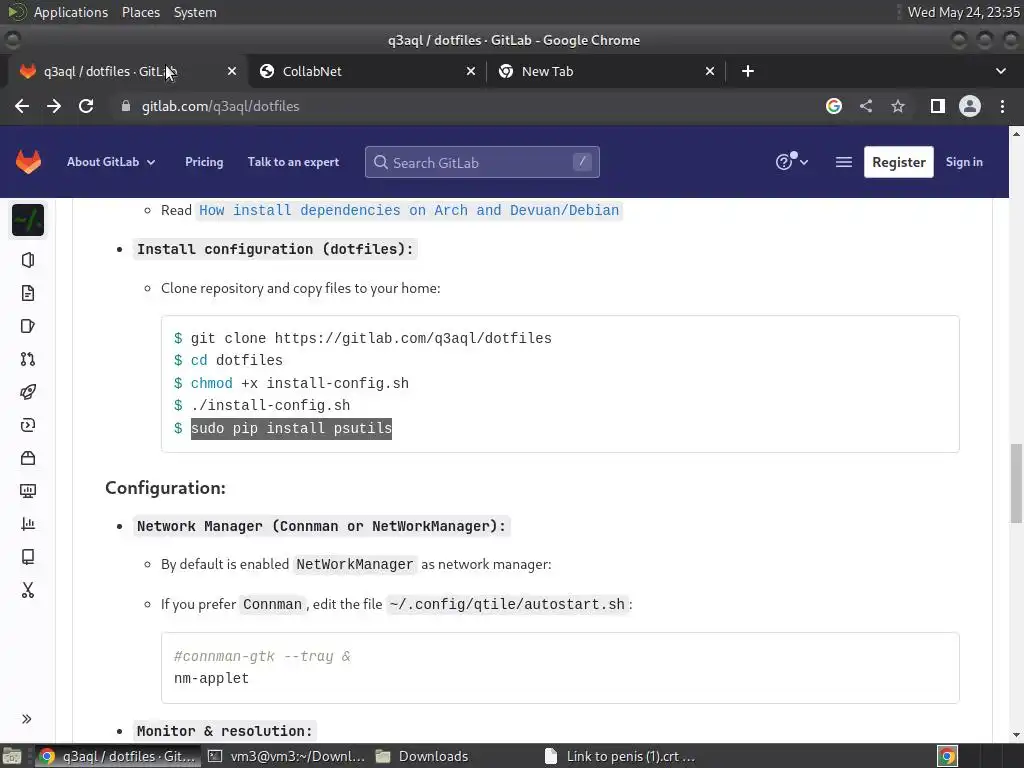
Task: Close the New Tab tab
Action: click(710, 71)
